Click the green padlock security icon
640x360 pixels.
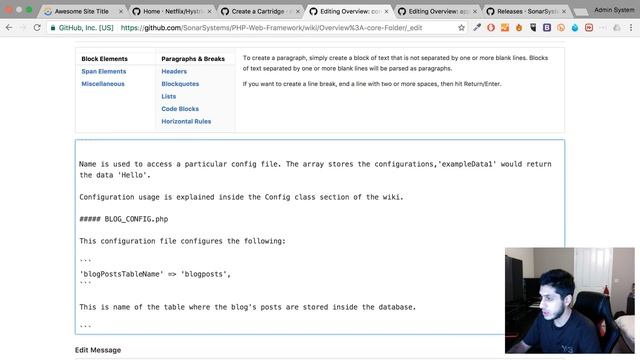click(x=53, y=28)
